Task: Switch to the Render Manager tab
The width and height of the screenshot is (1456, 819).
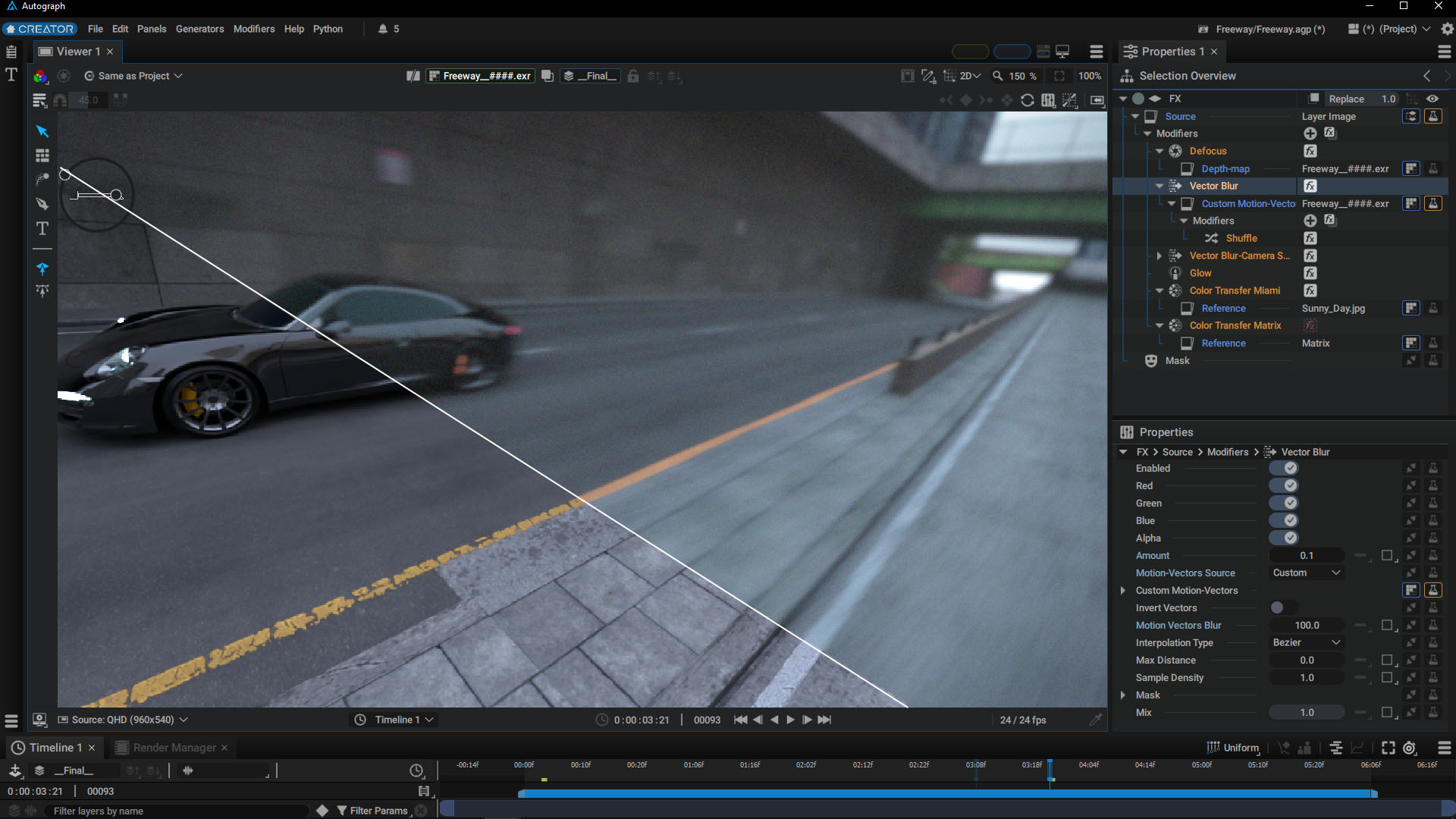Action: (174, 748)
